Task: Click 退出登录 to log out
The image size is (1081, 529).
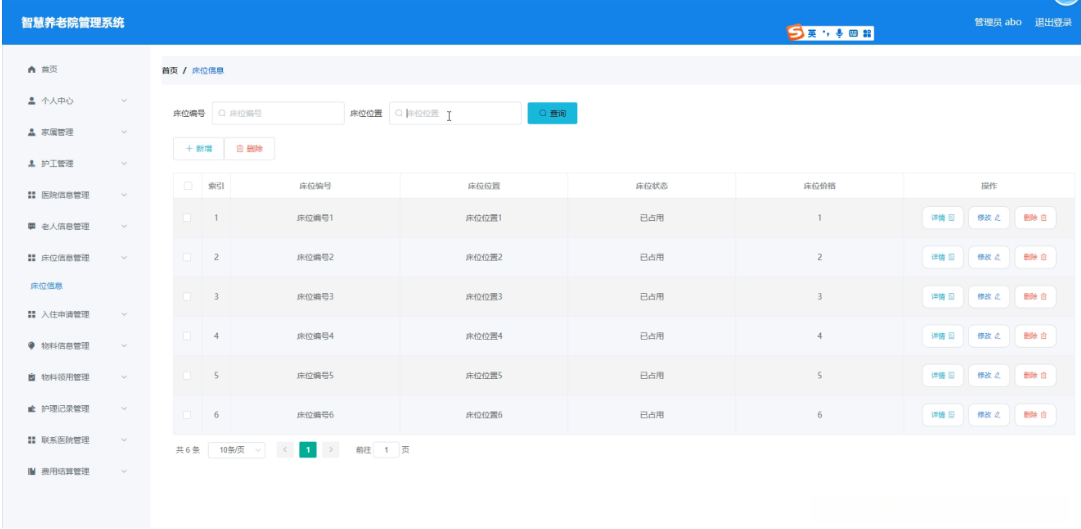Action: pyautogui.click(x=1053, y=22)
